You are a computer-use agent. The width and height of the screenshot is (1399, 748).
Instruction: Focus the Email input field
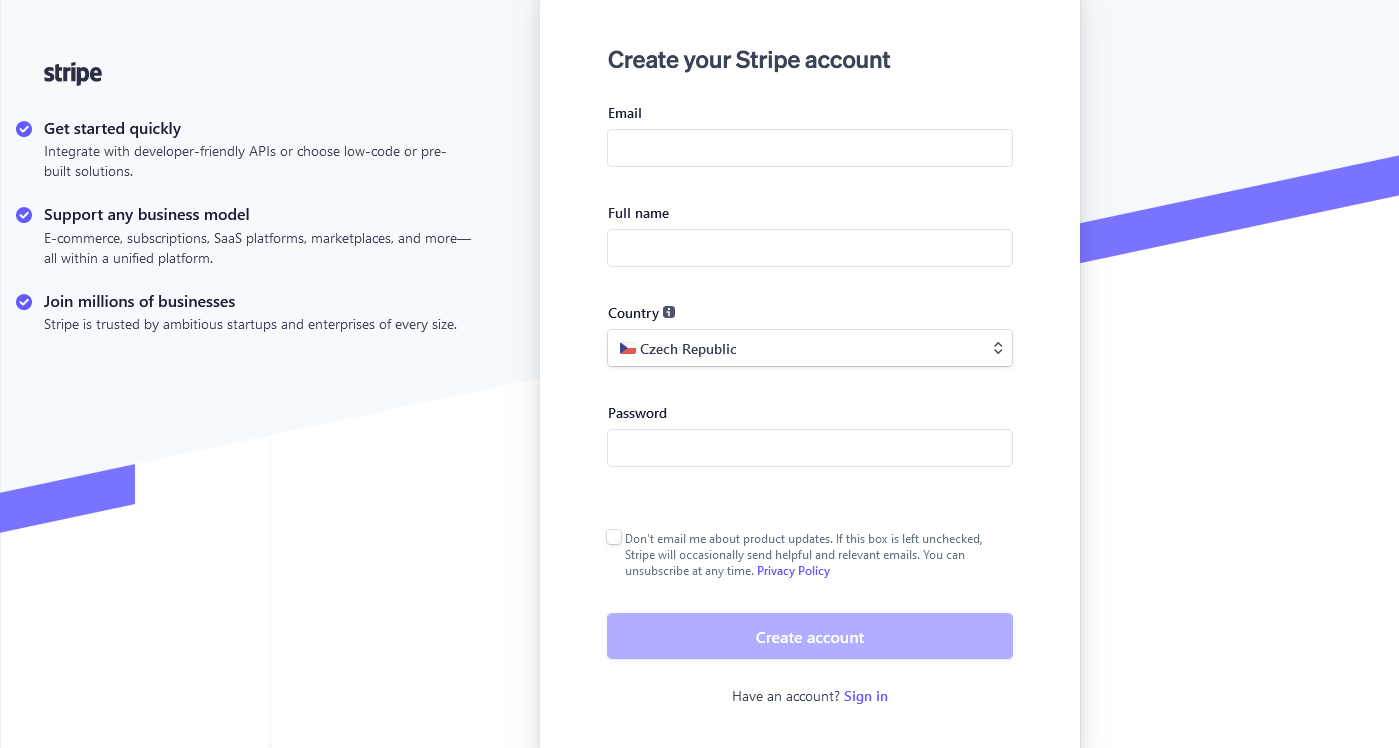pyautogui.click(x=809, y=148)
